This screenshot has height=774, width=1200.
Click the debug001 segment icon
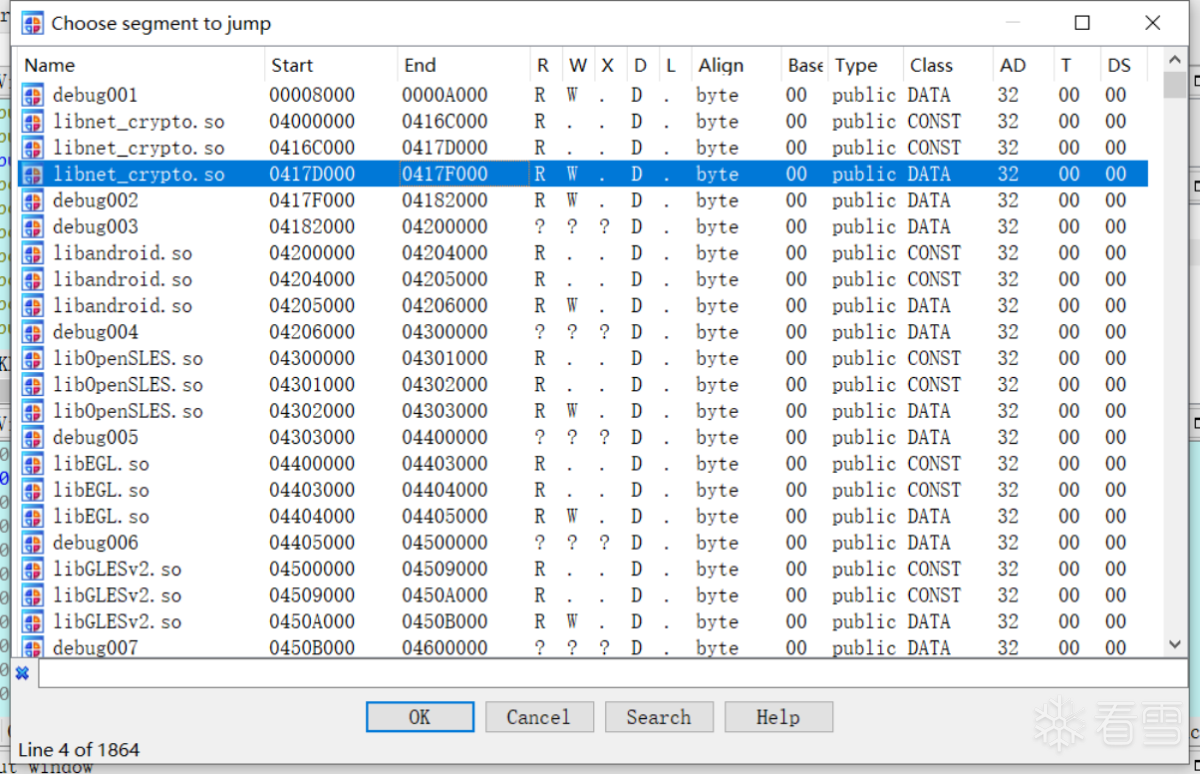[33, 95]
